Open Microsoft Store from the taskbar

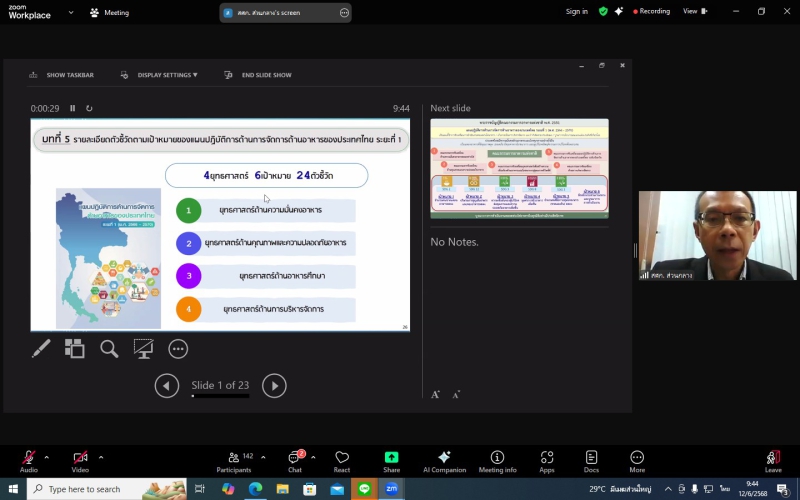click(310, 489)
